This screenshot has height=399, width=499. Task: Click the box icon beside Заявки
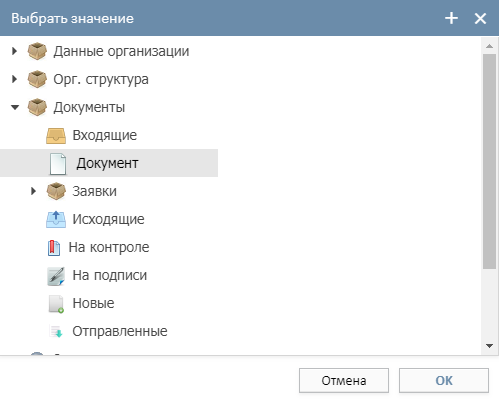(x=56, y=191)
